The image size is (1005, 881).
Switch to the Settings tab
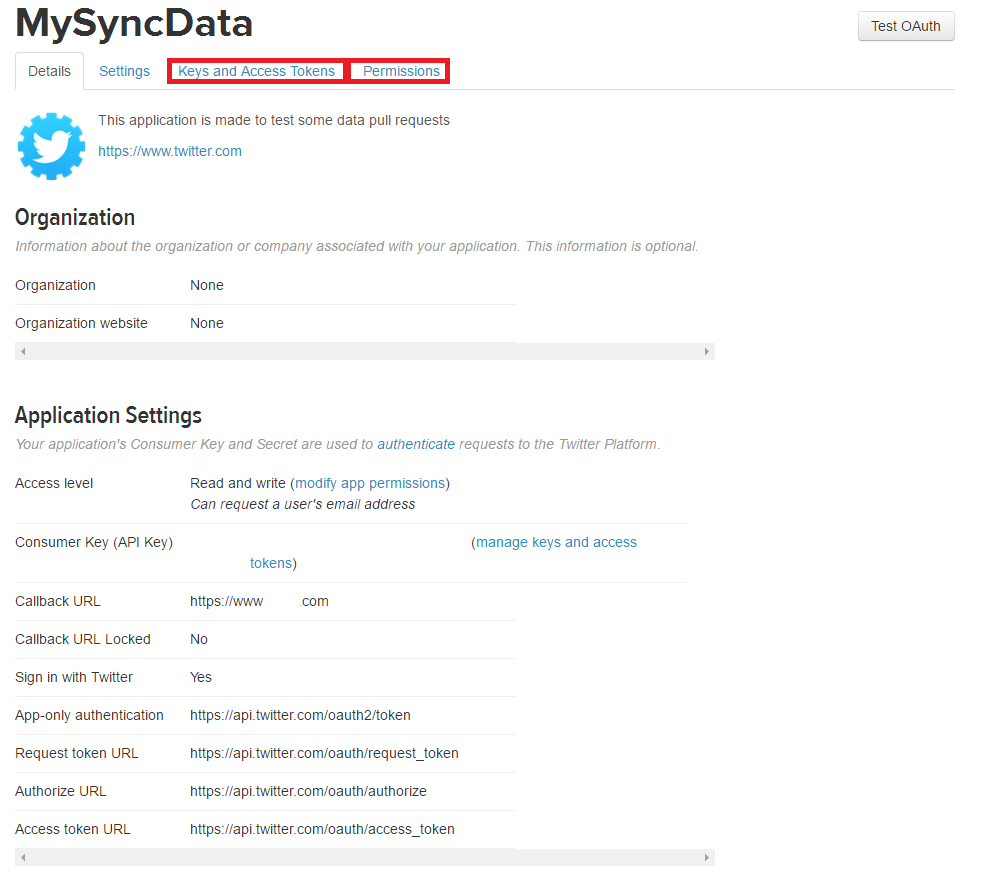click(124, 71)
